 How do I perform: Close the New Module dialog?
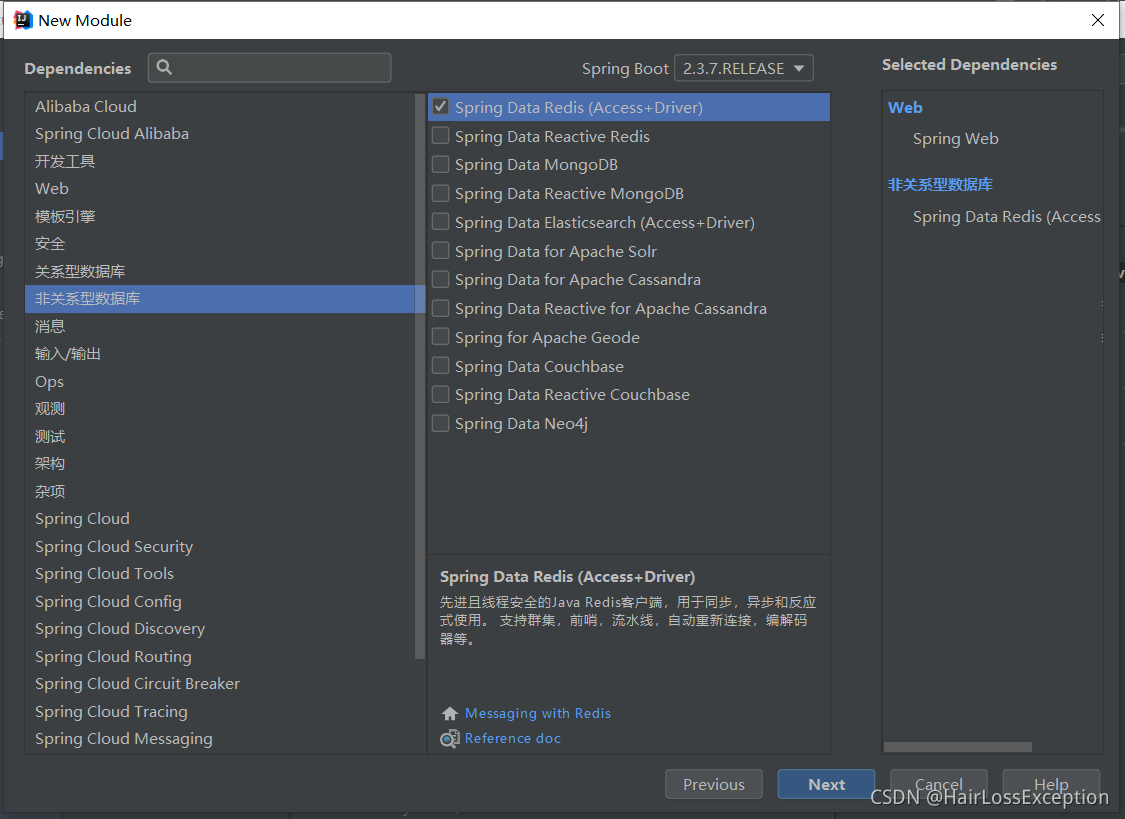coord(1098,20)
